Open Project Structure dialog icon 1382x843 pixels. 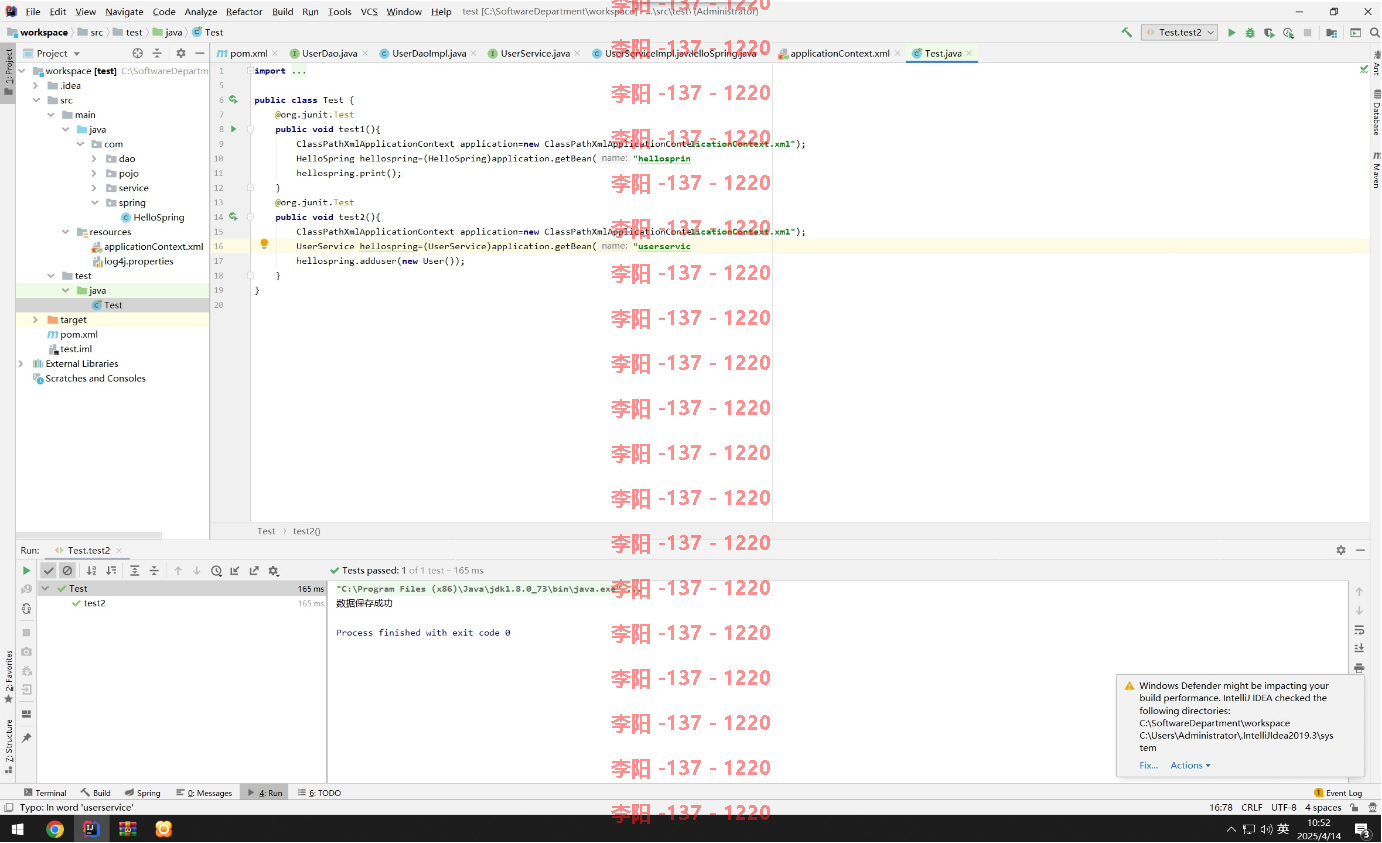pos(1329,32)
